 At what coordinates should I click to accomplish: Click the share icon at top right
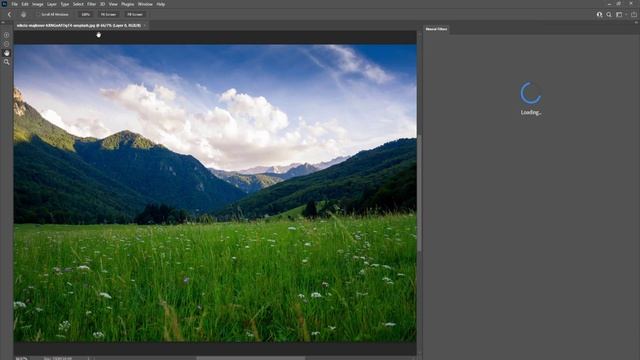(634, 15)
